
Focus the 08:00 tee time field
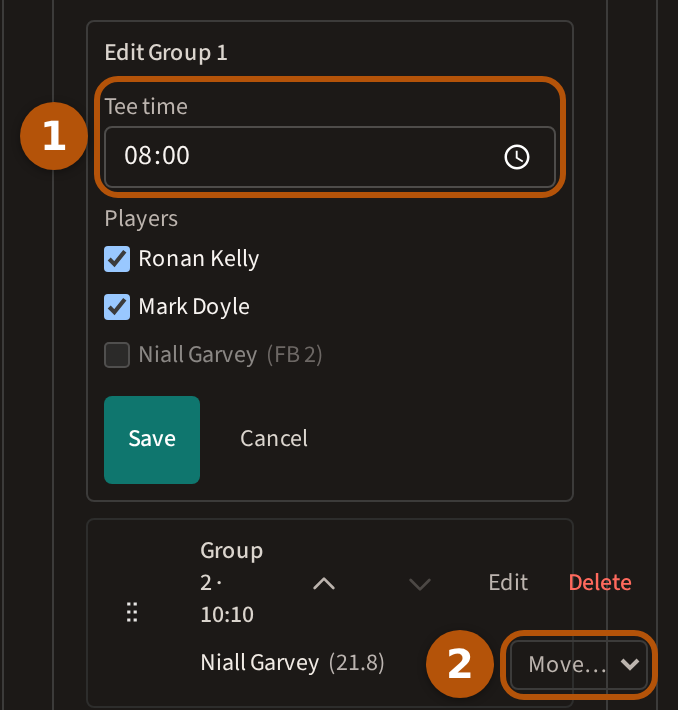coord(330,157)
